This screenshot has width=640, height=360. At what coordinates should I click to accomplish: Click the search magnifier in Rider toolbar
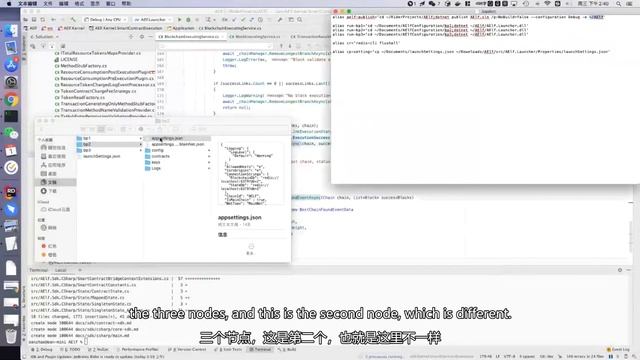coord(300,20)
